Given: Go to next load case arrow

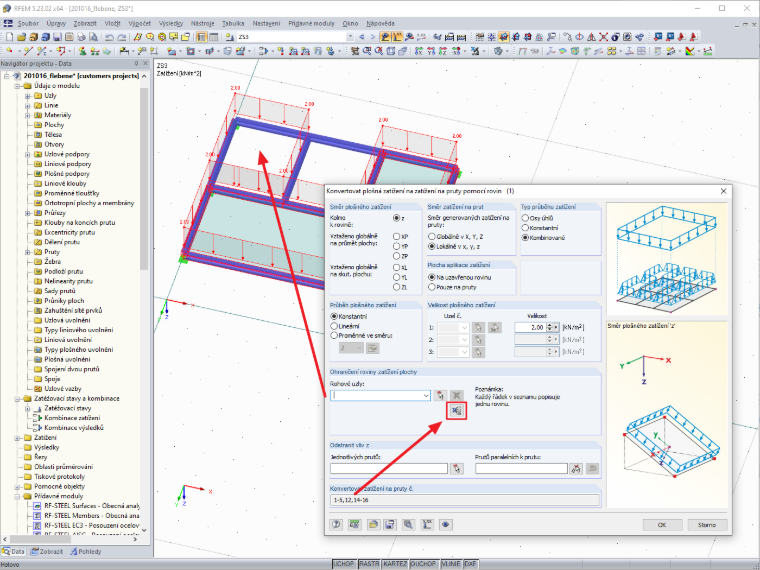Looking at the screenshot, I should click(x=373, y=37).
